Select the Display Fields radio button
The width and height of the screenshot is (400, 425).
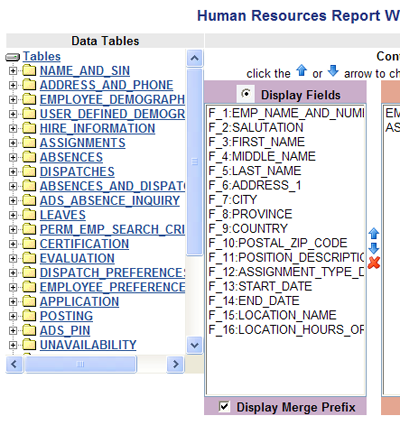pos(246,94)
